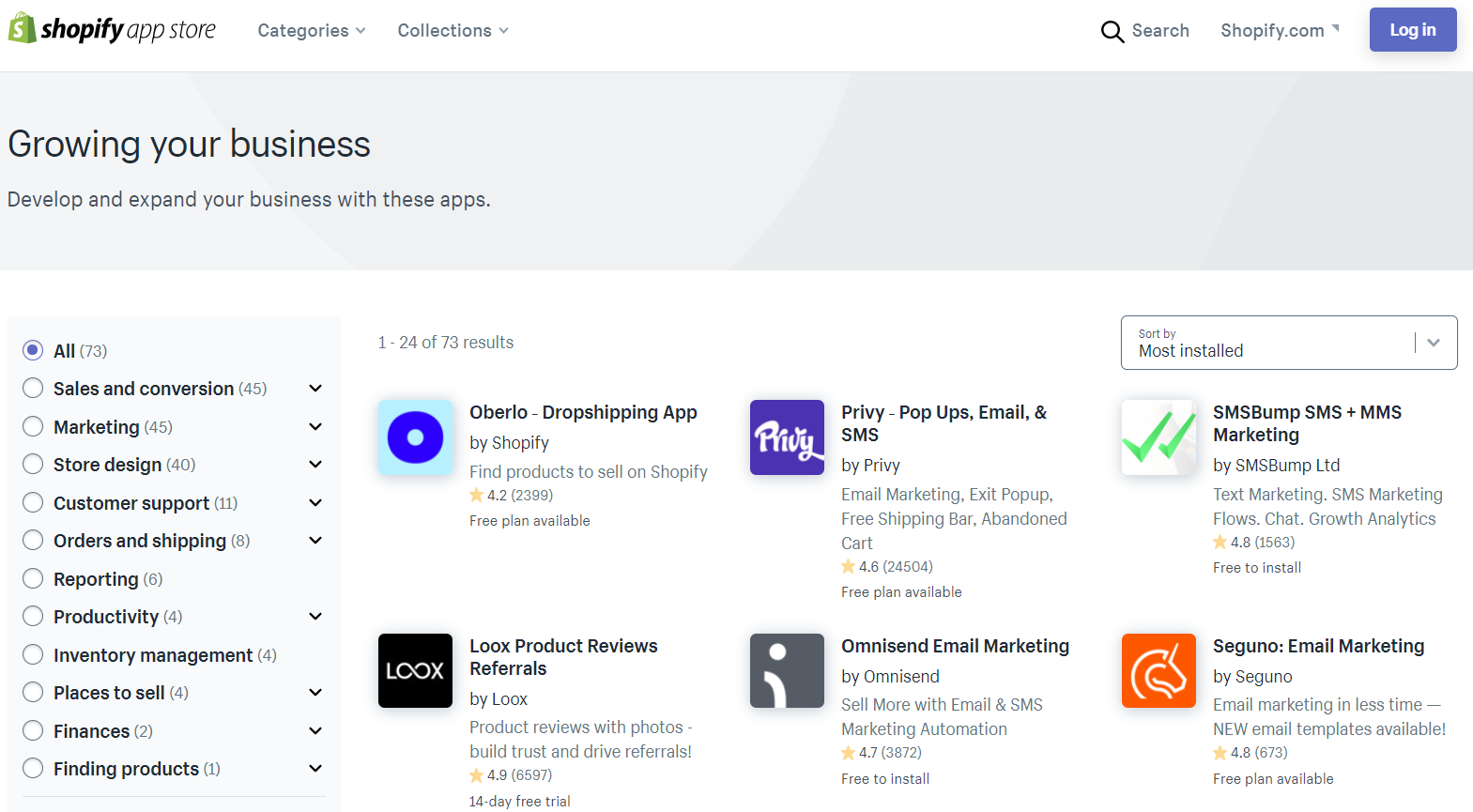The height and width of the screenshot is (812, 1473).
Task: Click the search magnifier icon
Action: 1112,32
